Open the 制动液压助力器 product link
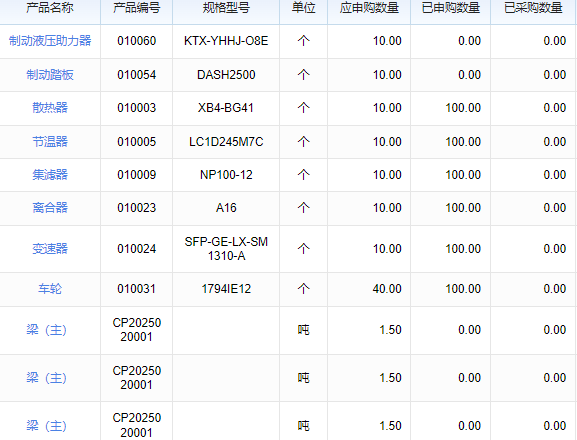Screen dimensions: 577x440 pos(50,40)
